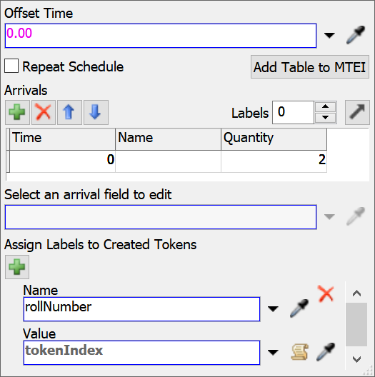Image resolution: width=375 pixels, height=377 pixels.
Task: Click the eyedropper next to rollNumber name
Action: pyautogui.click(x=300, y=308)
